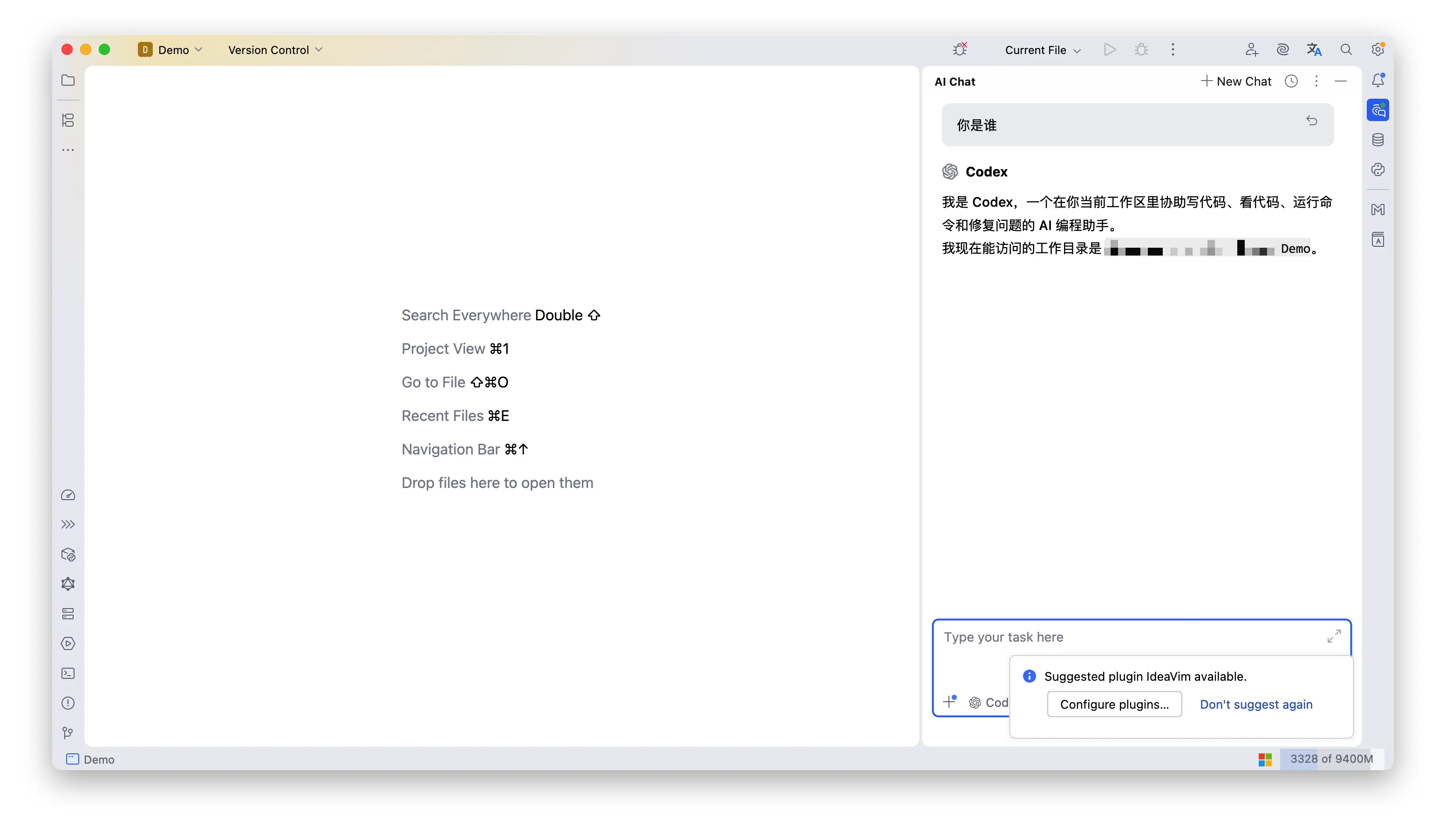Hide the AI Chat panel
Image resolution: width=1446 pixels, height=840 pixels.
click(1340, 81)
